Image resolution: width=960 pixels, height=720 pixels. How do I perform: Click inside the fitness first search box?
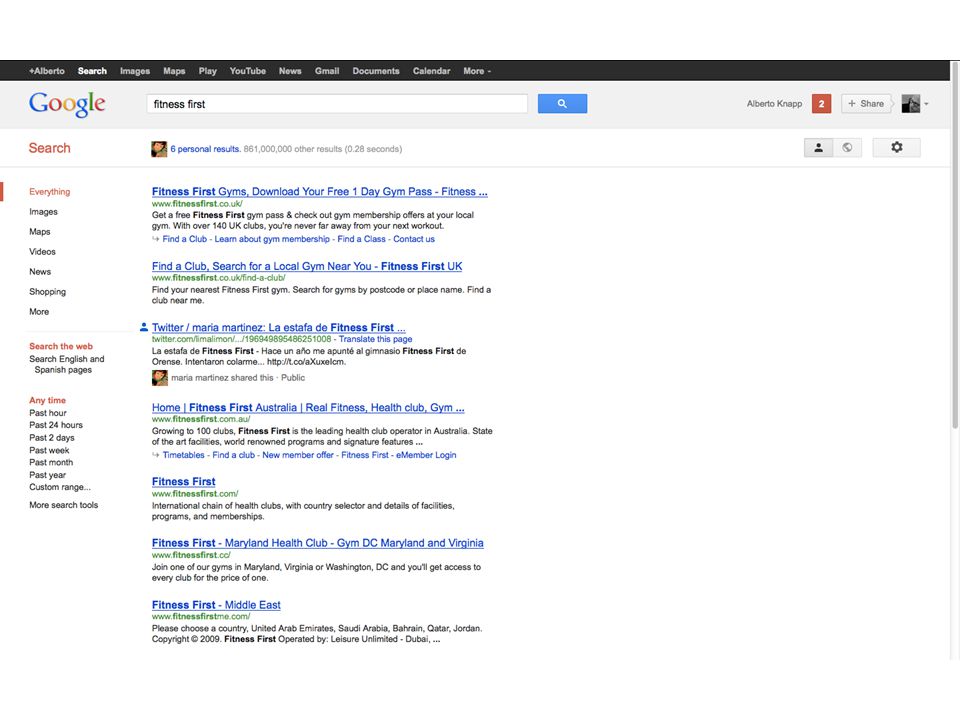(337, 103)
